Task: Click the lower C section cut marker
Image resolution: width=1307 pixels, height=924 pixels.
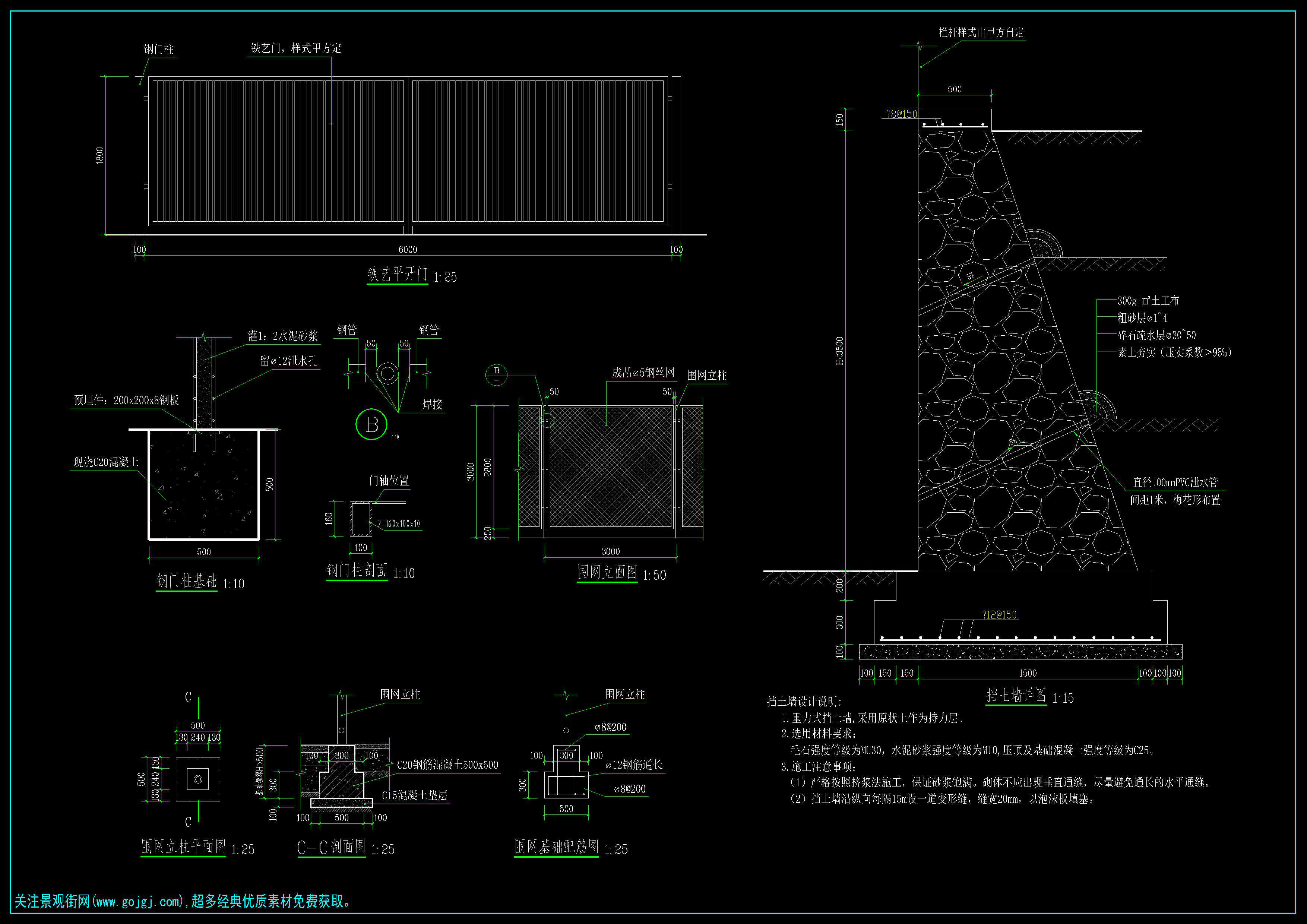Action: [x=189, y=822]
